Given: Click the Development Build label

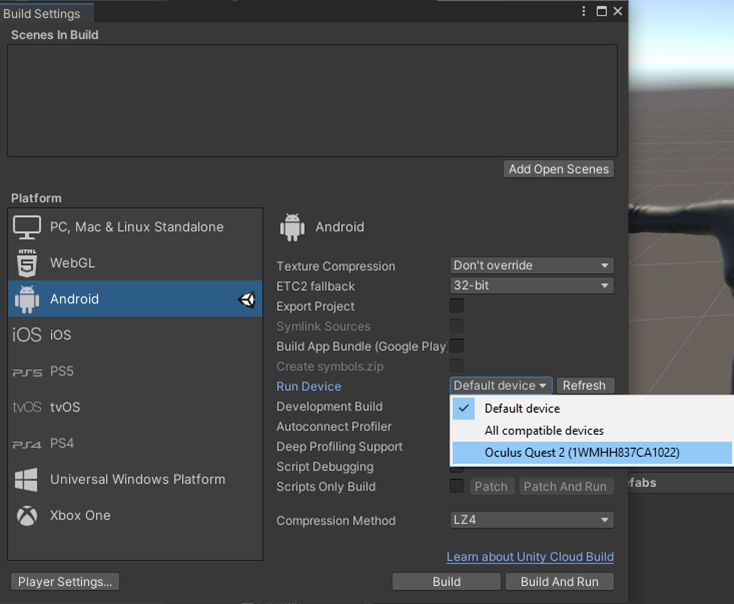Looking at the screenshot, I should (x=329, y=406).
